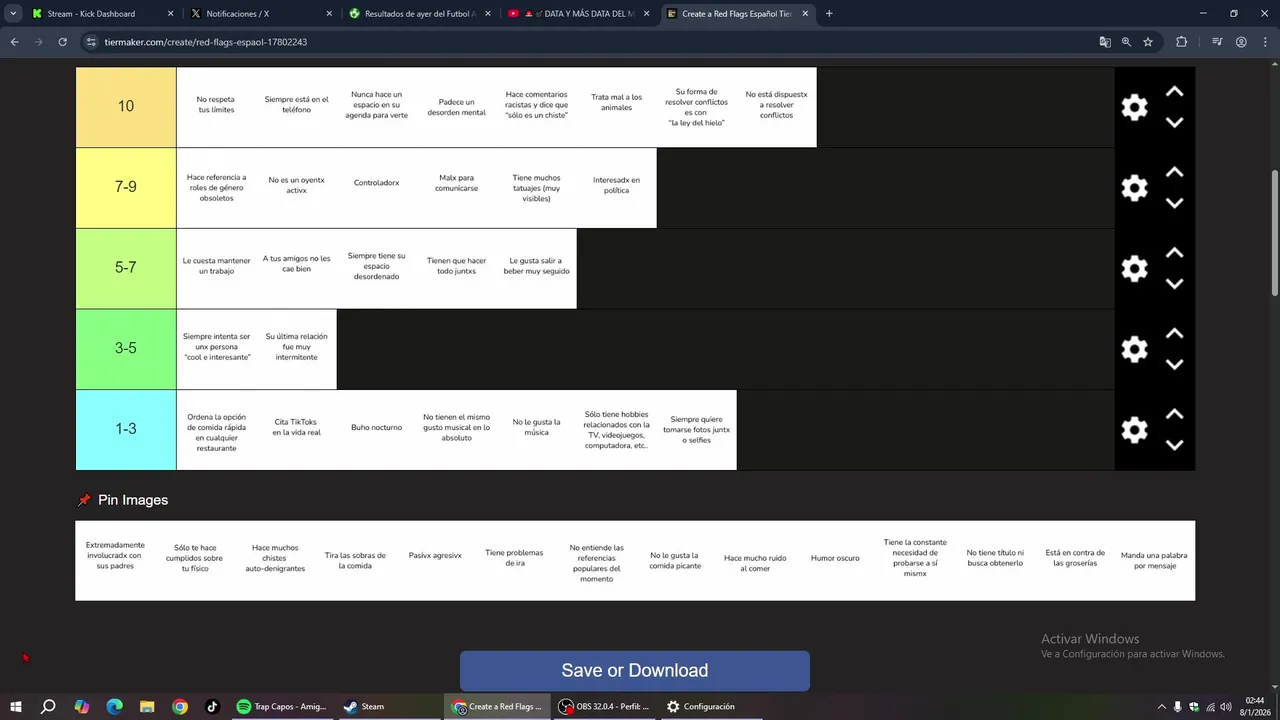Click the tiermaker.com address bar
This screenshot has width=1280, height=720.
click(590, 42)
